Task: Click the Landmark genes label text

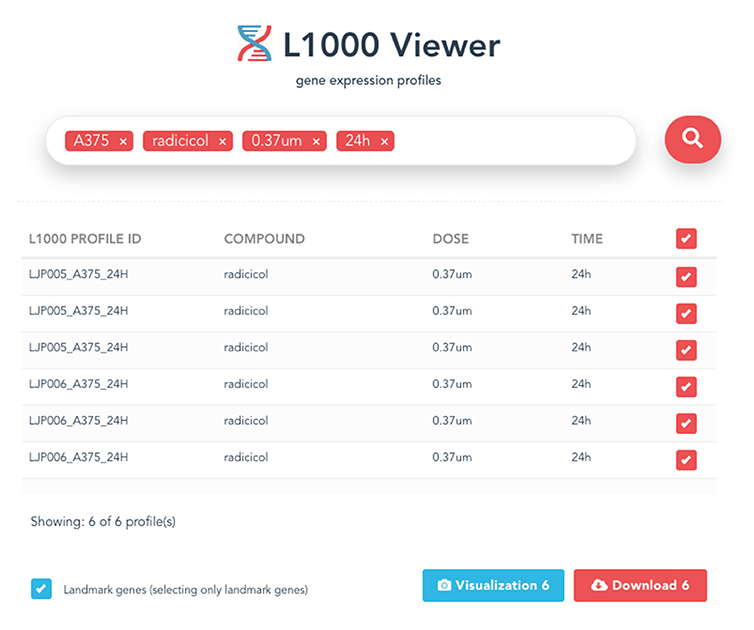Action: (x=186, y=590)
